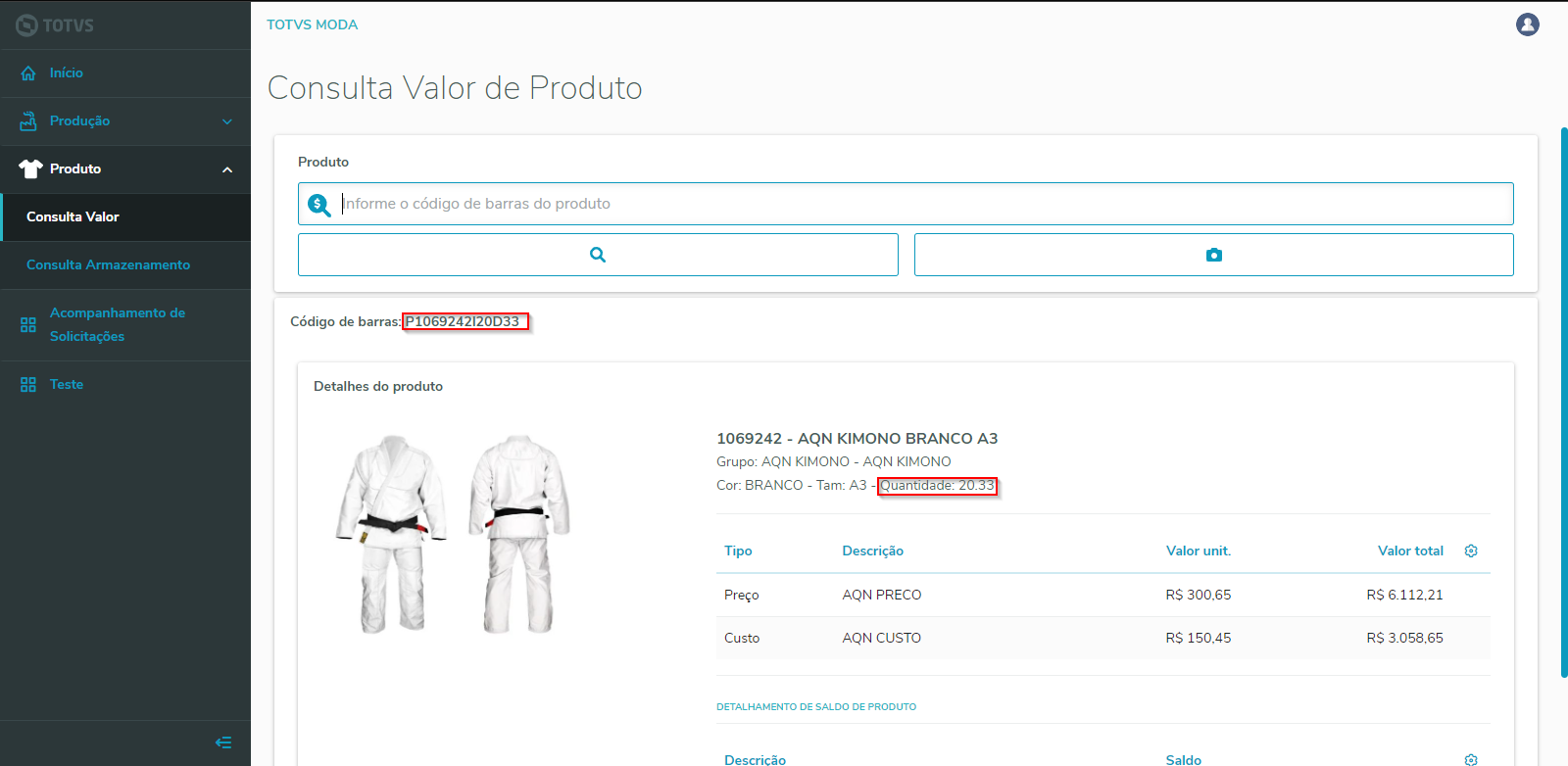Click the Quantidade: 20.33 text

click(x=937, y=486)
